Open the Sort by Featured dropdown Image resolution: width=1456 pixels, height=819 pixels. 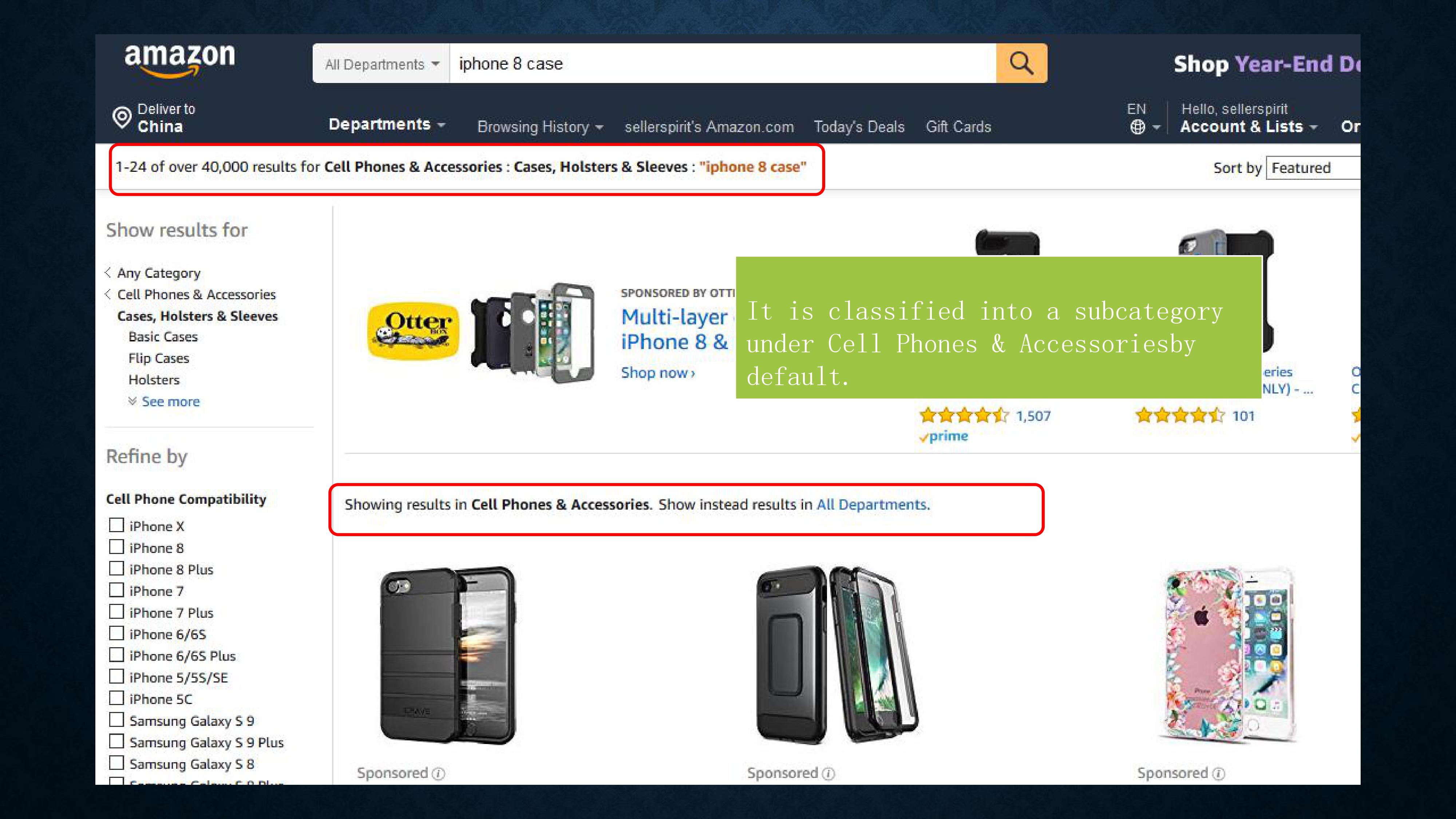click(x=1313, y=168)
